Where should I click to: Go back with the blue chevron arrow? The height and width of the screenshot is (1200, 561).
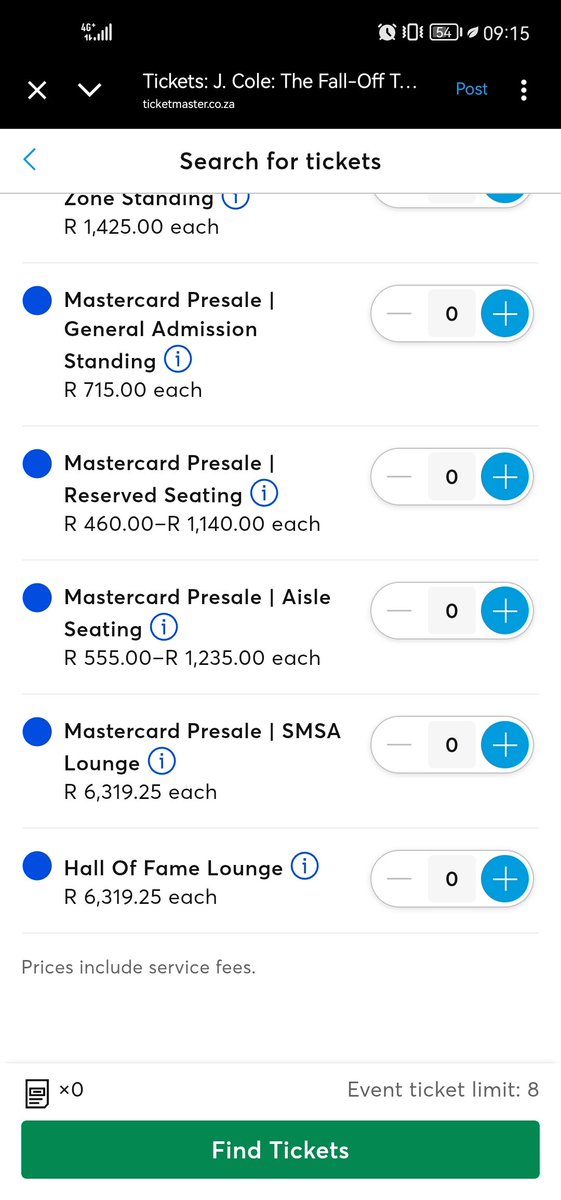29,159
